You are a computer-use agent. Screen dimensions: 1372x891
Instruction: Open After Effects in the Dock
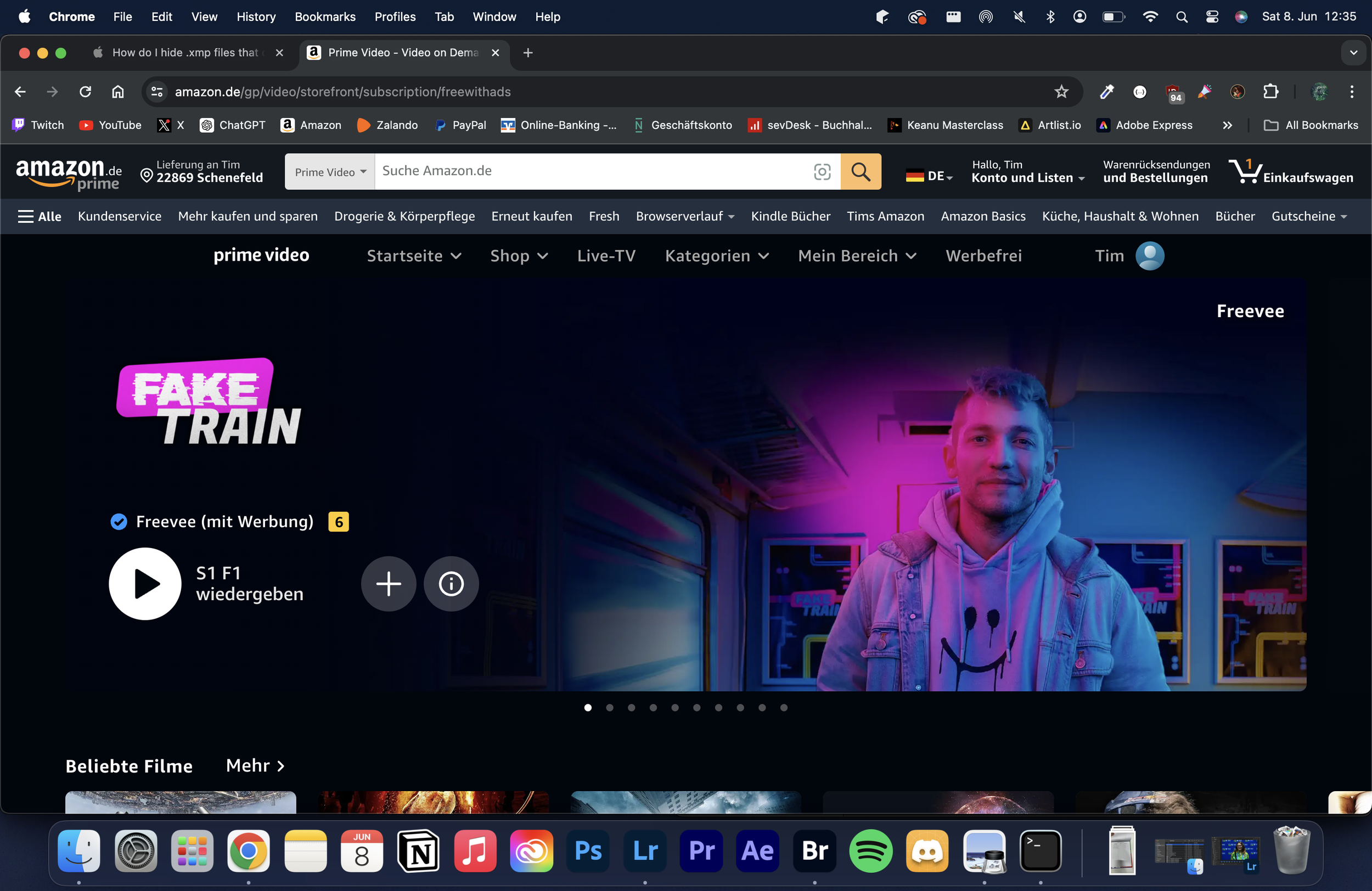(757, 850)
